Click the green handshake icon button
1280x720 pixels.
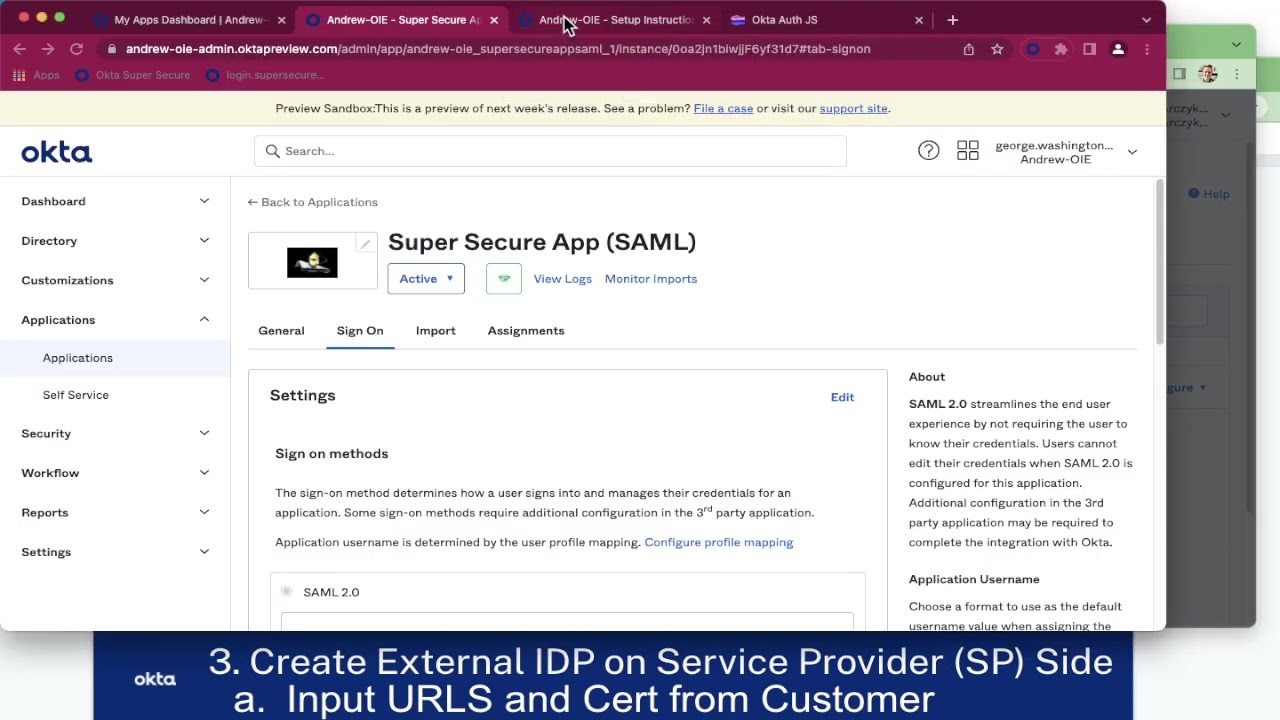pyautogui.click(x=504, y=279)
